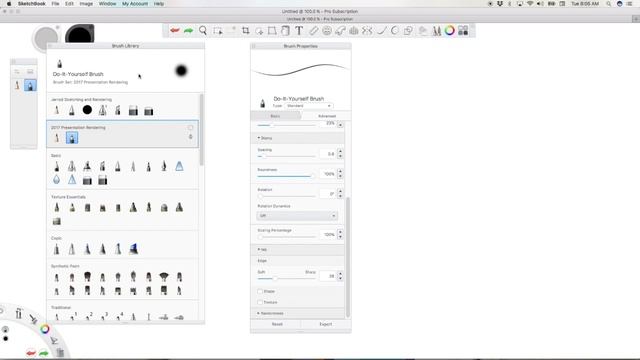Open the Apple menu
640x360 pixels.
(9, 4)
